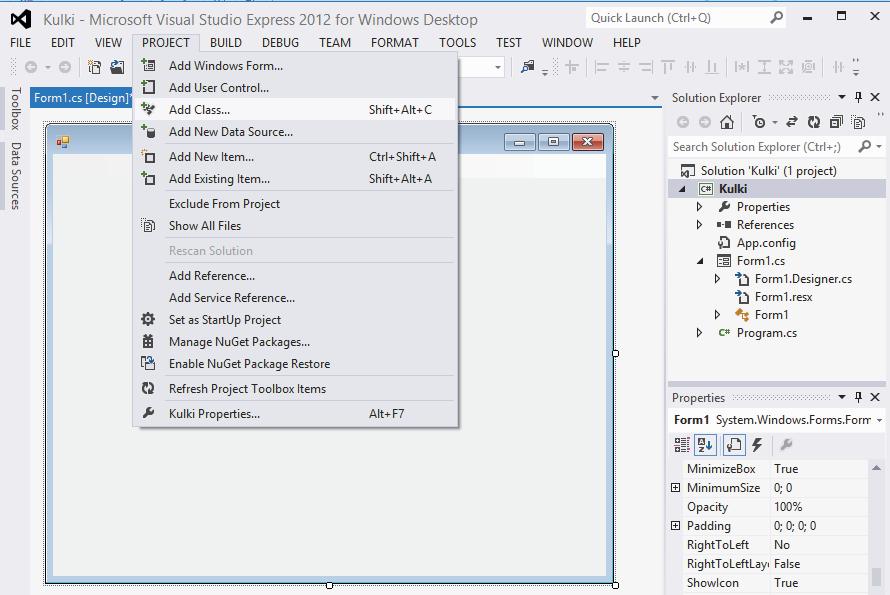The width and height of the screenshot is (890, 595).
Task: Click Refresh icon in Solution Explorer toolbar
Action: (x=814, y=122)
